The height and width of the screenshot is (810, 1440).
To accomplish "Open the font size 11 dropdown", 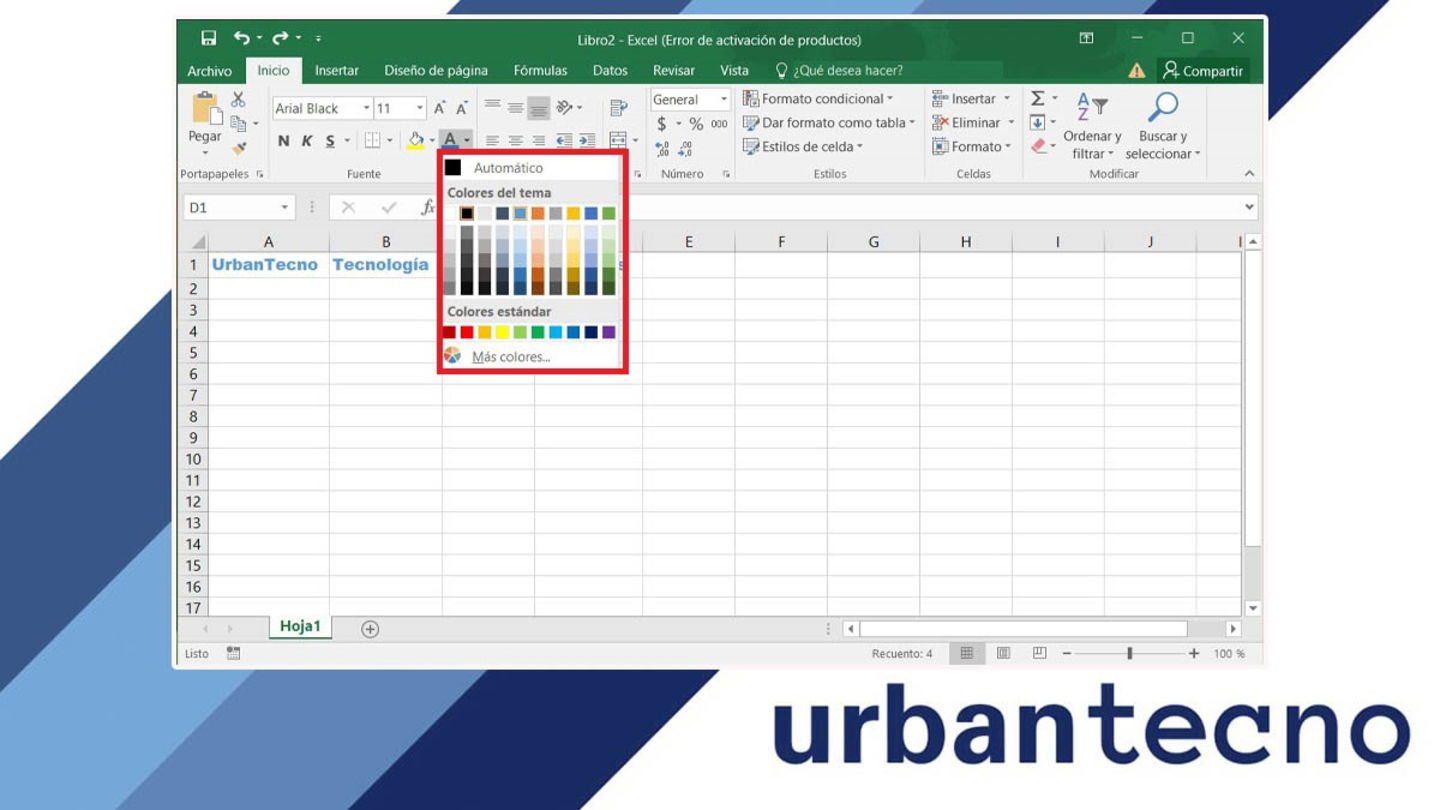I will (420, 108).
